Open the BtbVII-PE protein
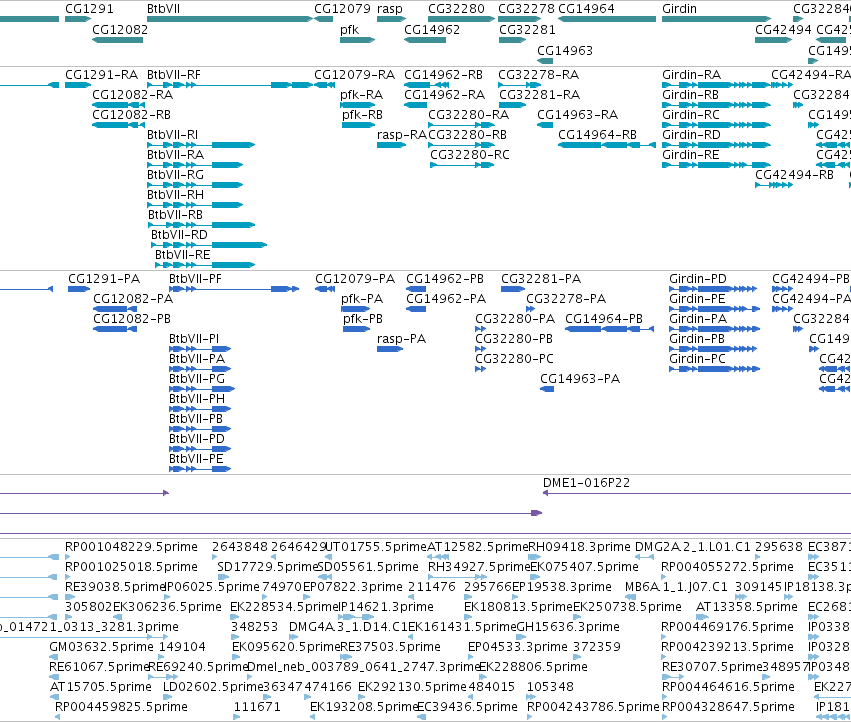Screen dimensions: 851x722 click(200, 469)
